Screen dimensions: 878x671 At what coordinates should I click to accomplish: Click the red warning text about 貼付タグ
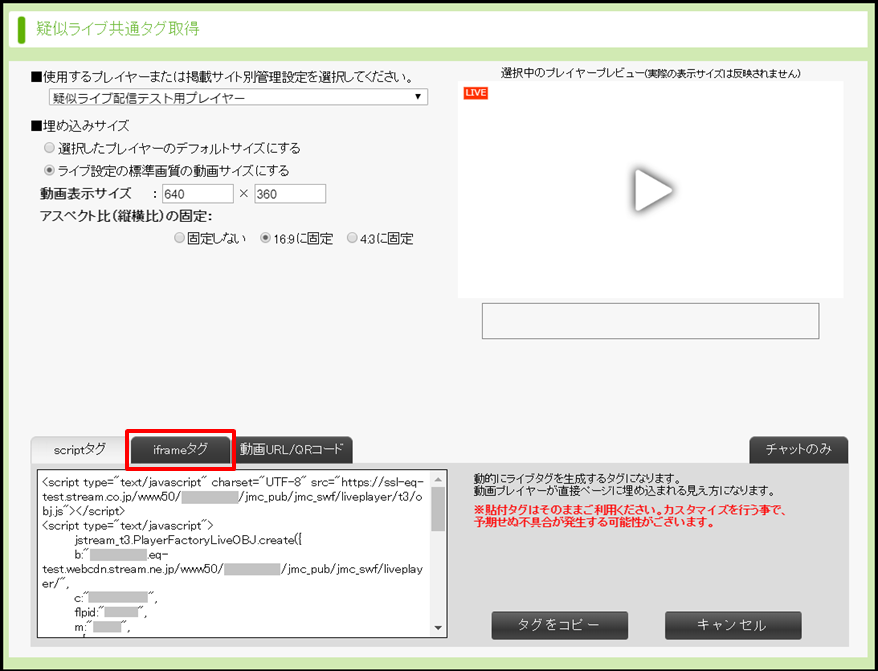631,516
